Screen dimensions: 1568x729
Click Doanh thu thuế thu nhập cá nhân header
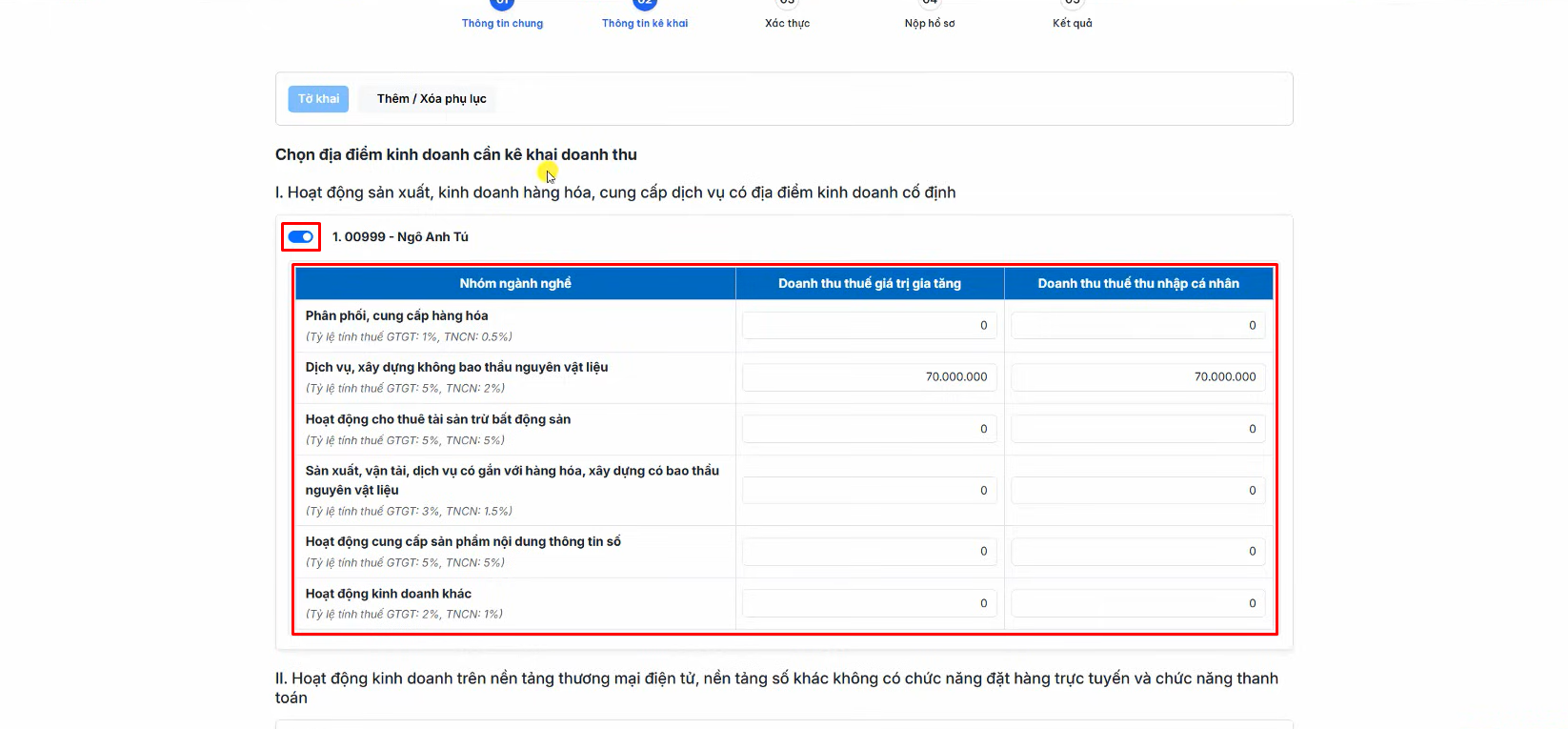click(1138, 284)
